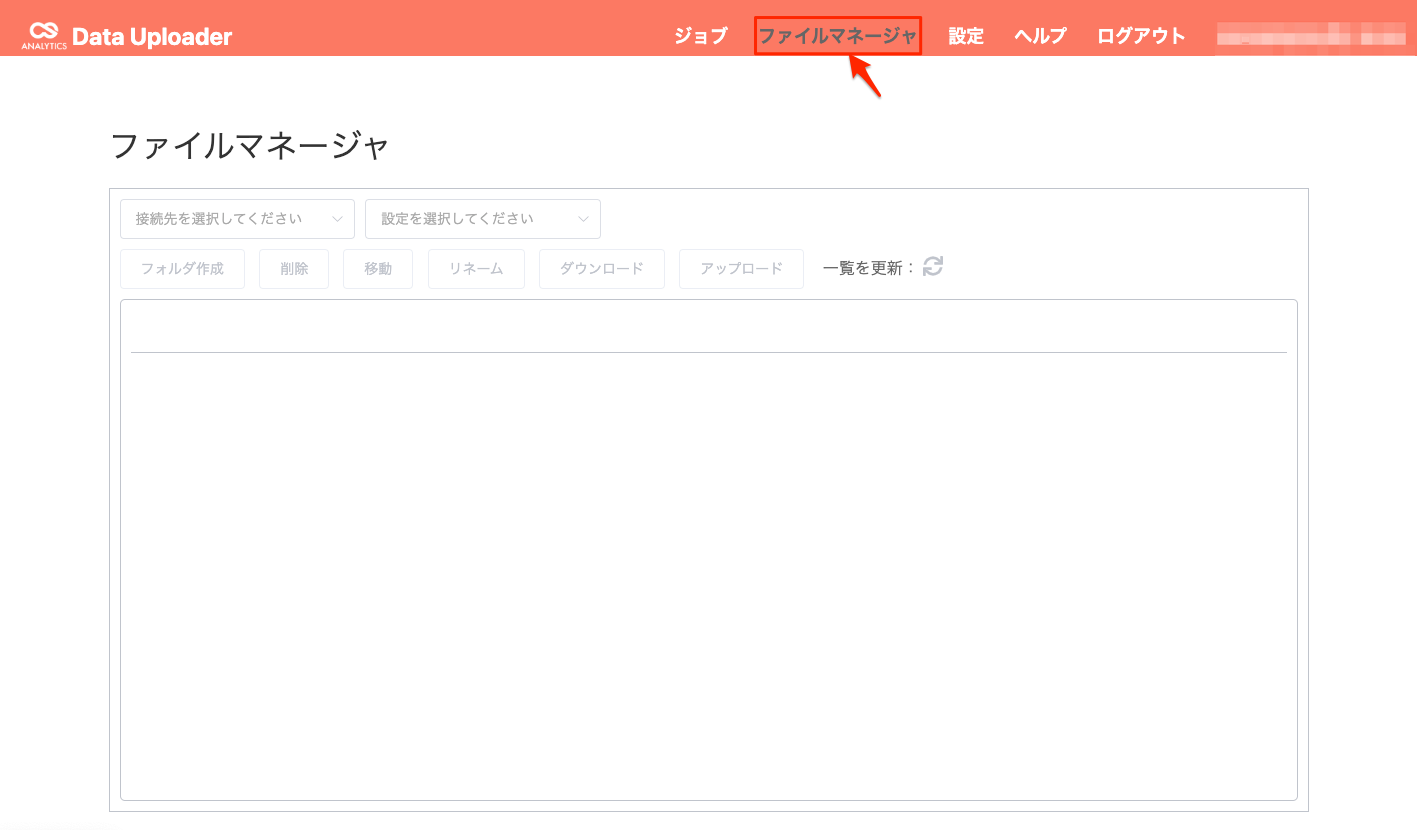1417x830 pixels.
Task: Click the Data Uploader brand text
Action: [x=152, y=36]
